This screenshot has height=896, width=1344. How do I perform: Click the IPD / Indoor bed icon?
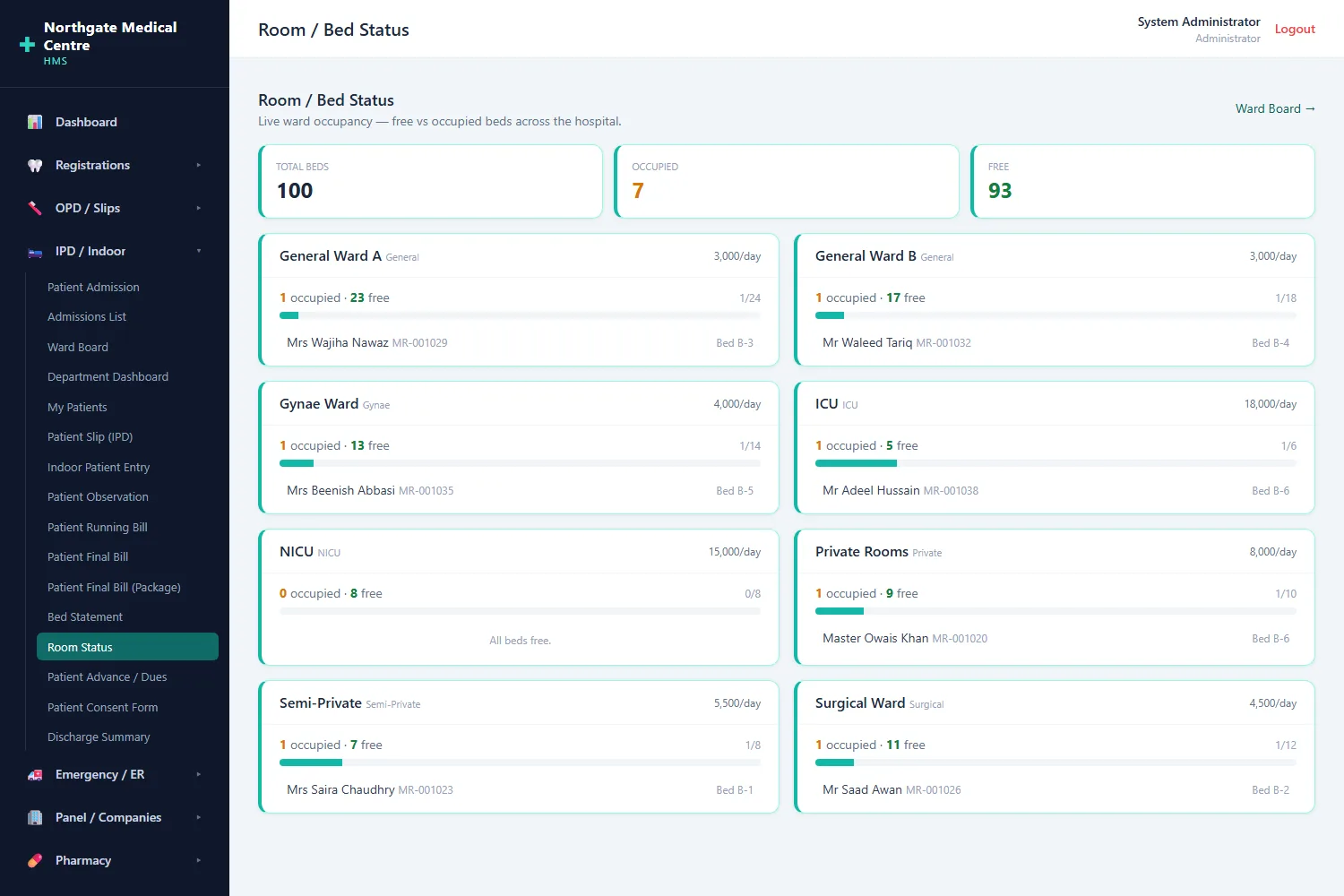(x=35, y=251)
